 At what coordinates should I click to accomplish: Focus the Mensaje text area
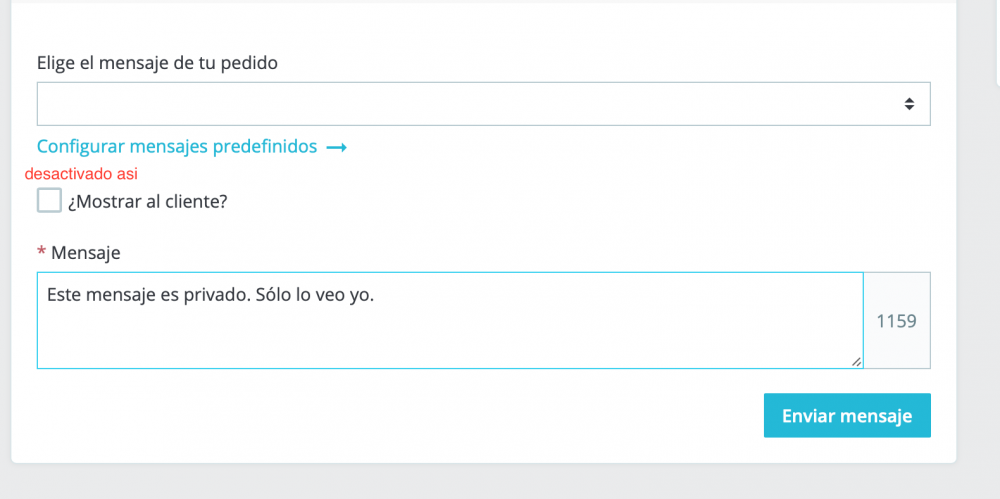[450, 320]
